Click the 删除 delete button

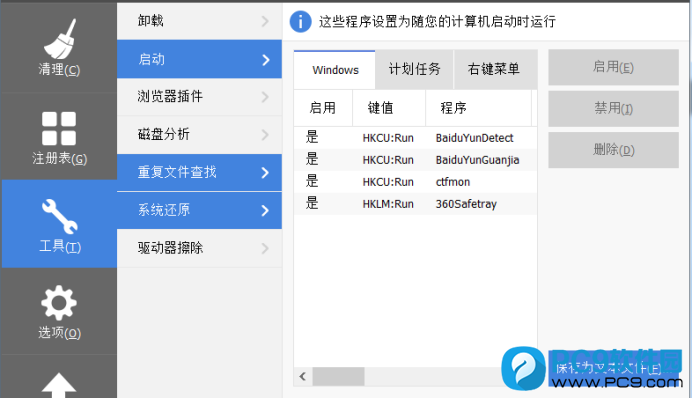(613, 150)
